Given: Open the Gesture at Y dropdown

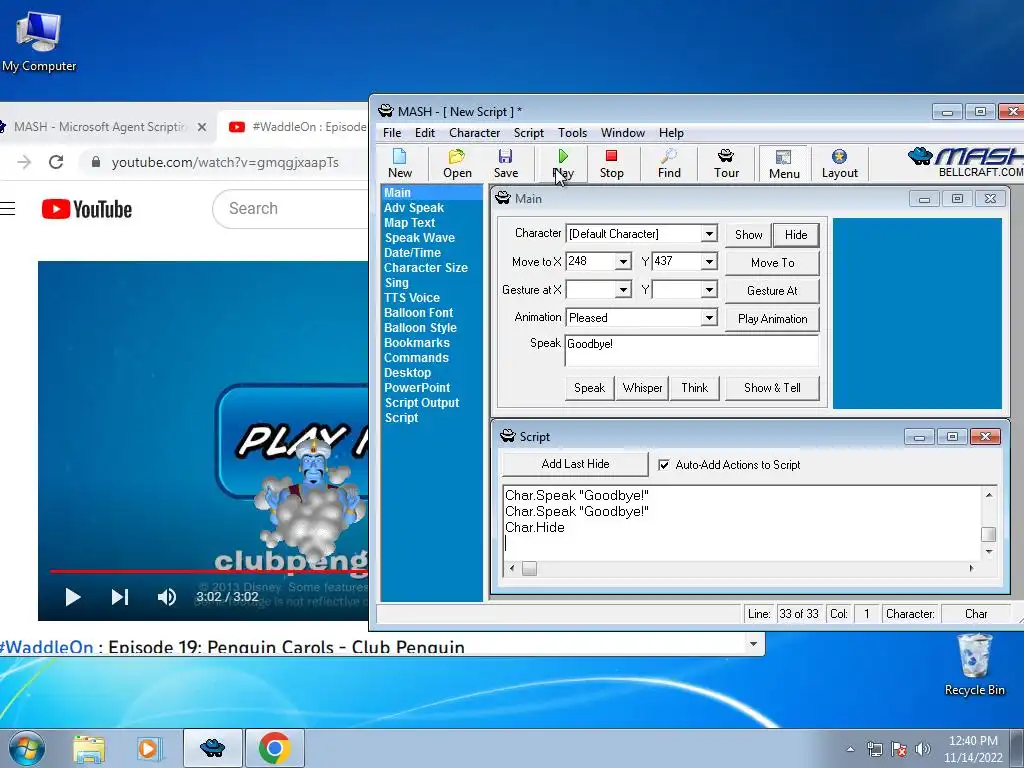Looking at the screenshot, I should [x=709, y=290].
